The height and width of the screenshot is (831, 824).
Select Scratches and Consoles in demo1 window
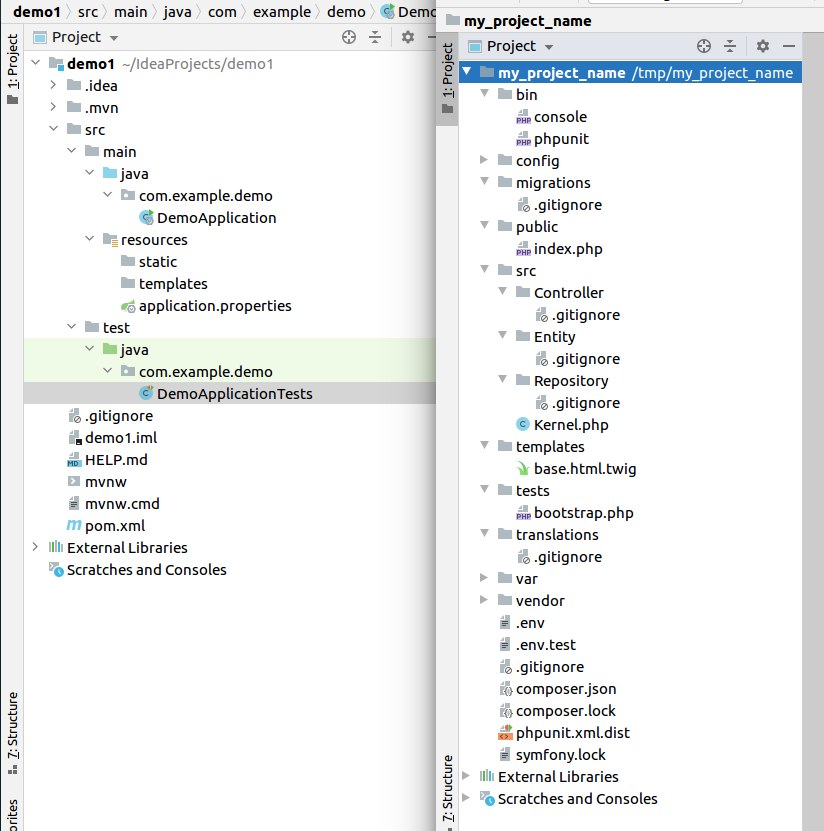pos(138,570)
